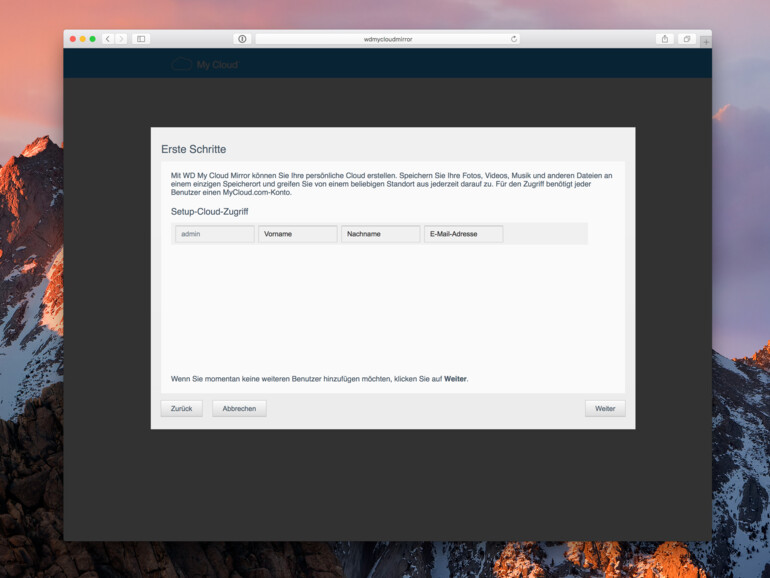Click Safari's forward arrow button

(x=121, y=39)
